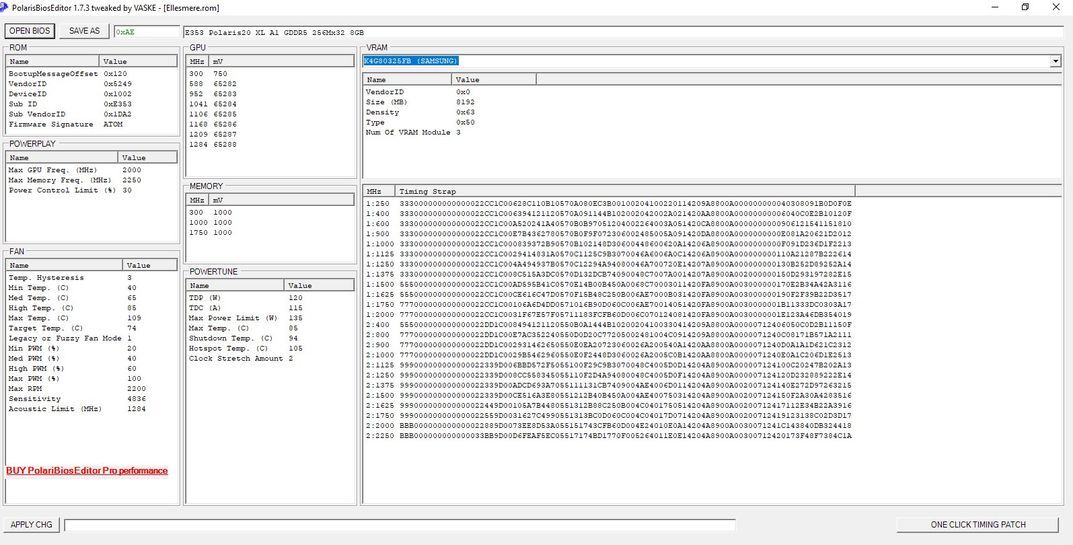Click the 0xAE checksum field

tap(138, 31)
